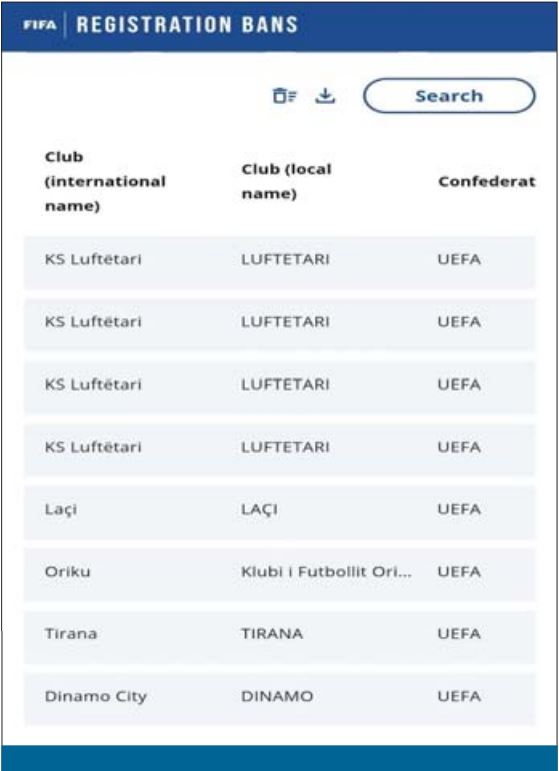Click the clear filters icon
559x771 pixels.
click(x=285, y=95)
